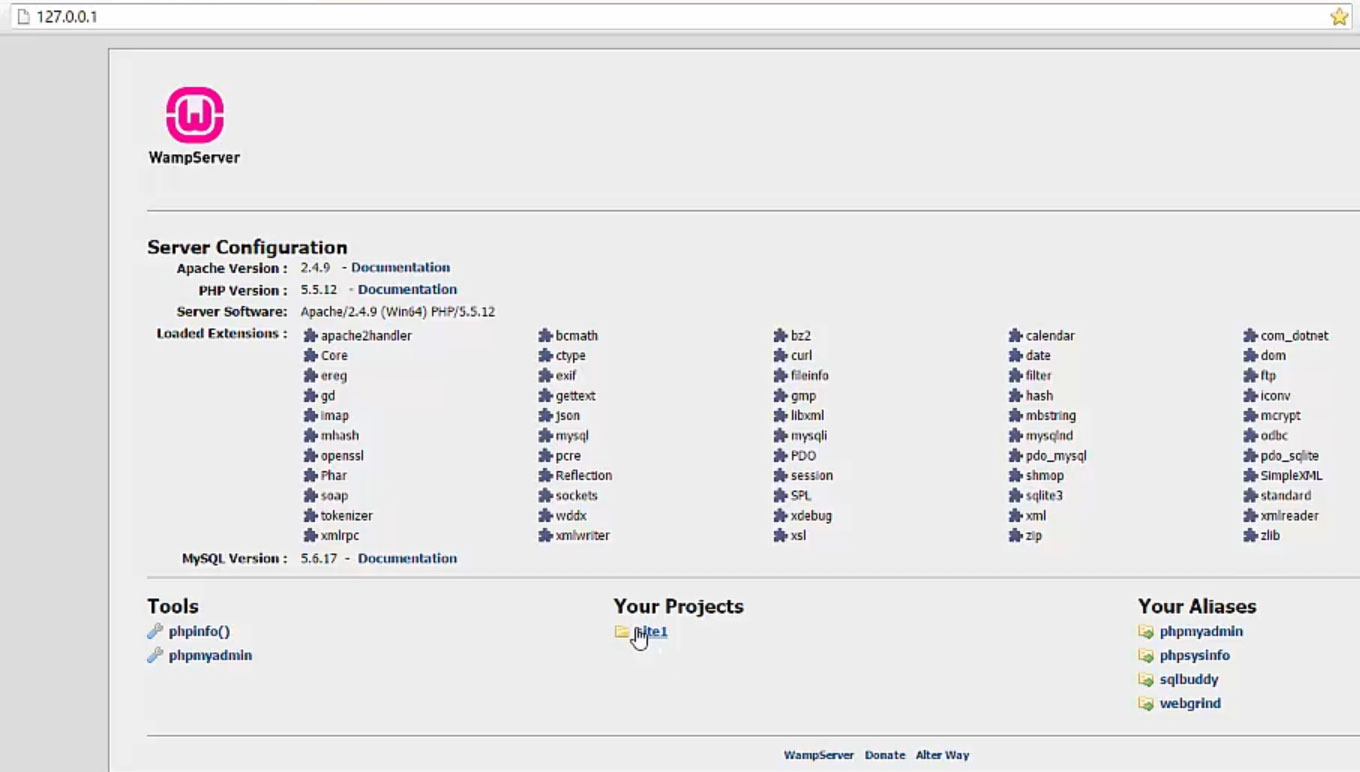Click the puzzle icon beside SimpleXML
Image resolution: width=1360 pixels, height=772 pixels.
tap(1250, 476)
